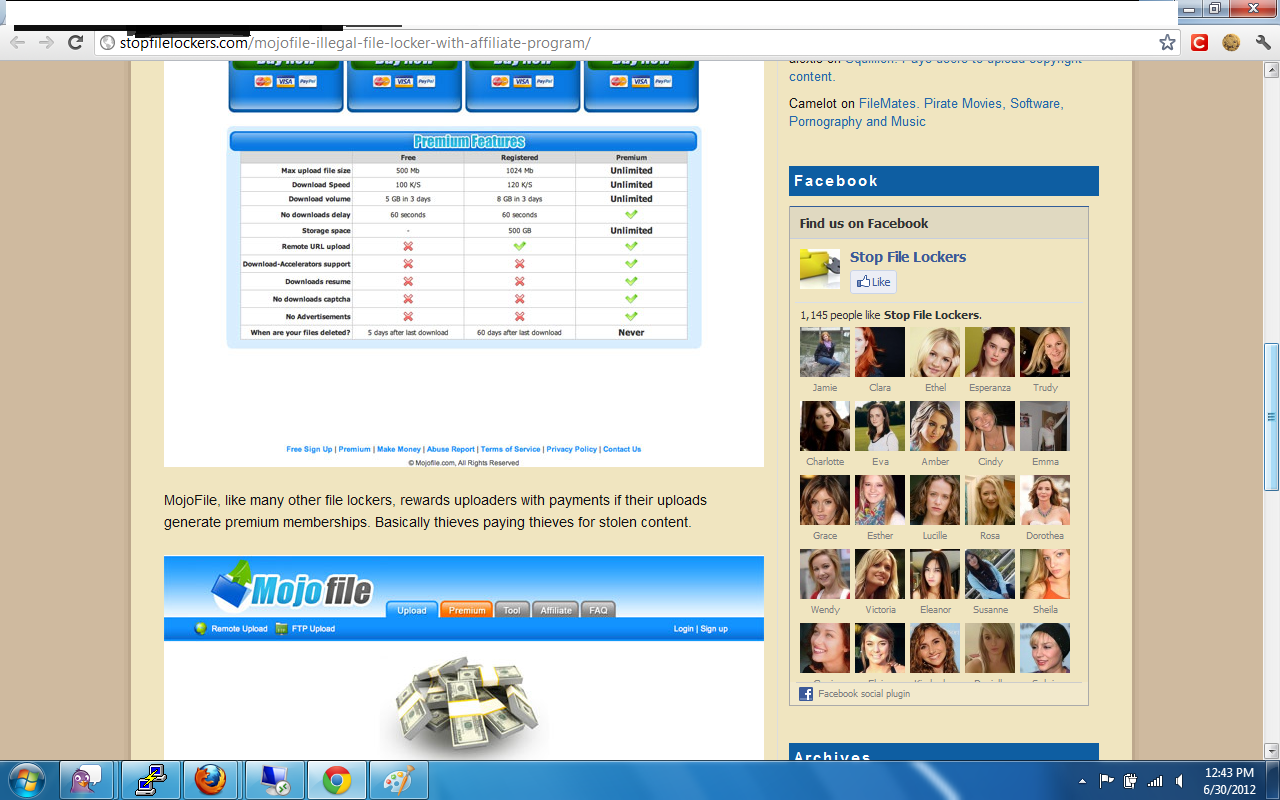Screen dimensions: 1280x800
Task: Click the cookie extension icon
Action: tap(1230, 42)
